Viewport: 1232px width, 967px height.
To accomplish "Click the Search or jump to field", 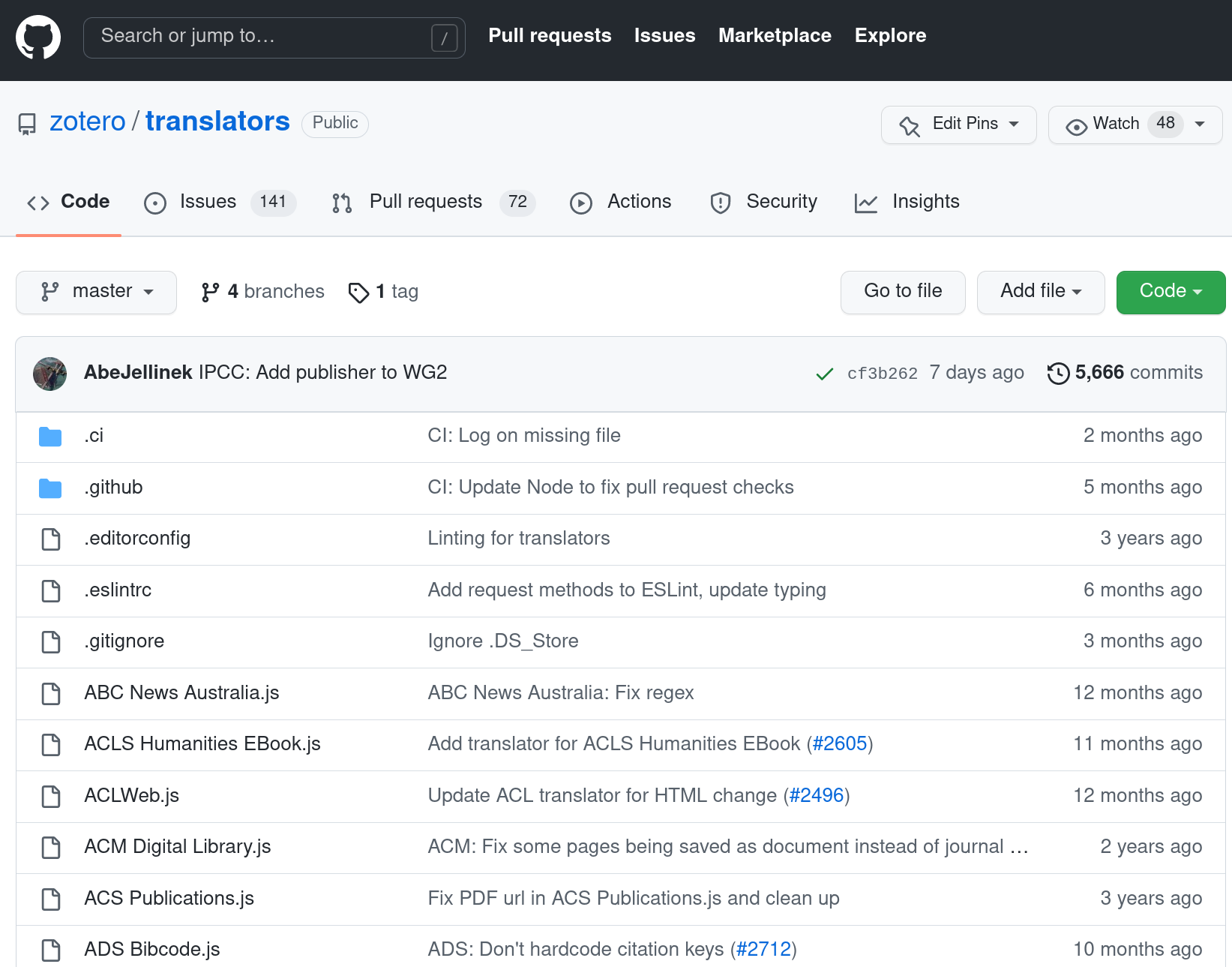I will click(x=274, y=38).
